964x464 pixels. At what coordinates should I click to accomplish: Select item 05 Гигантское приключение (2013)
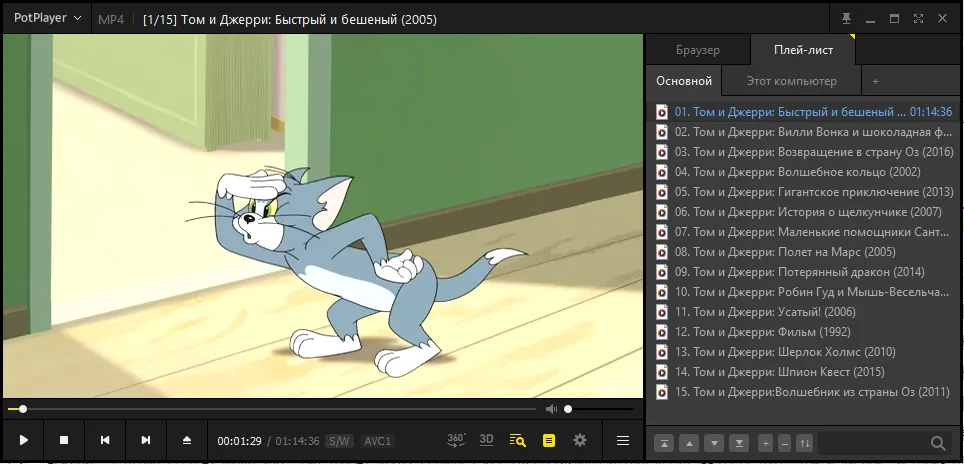[x=803, y=192]
